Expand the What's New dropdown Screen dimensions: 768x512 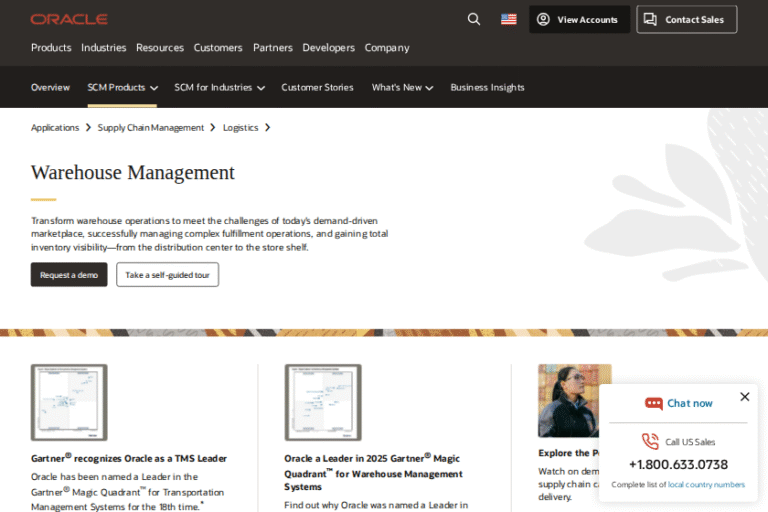pyautogui.click(x=402, y=87)
